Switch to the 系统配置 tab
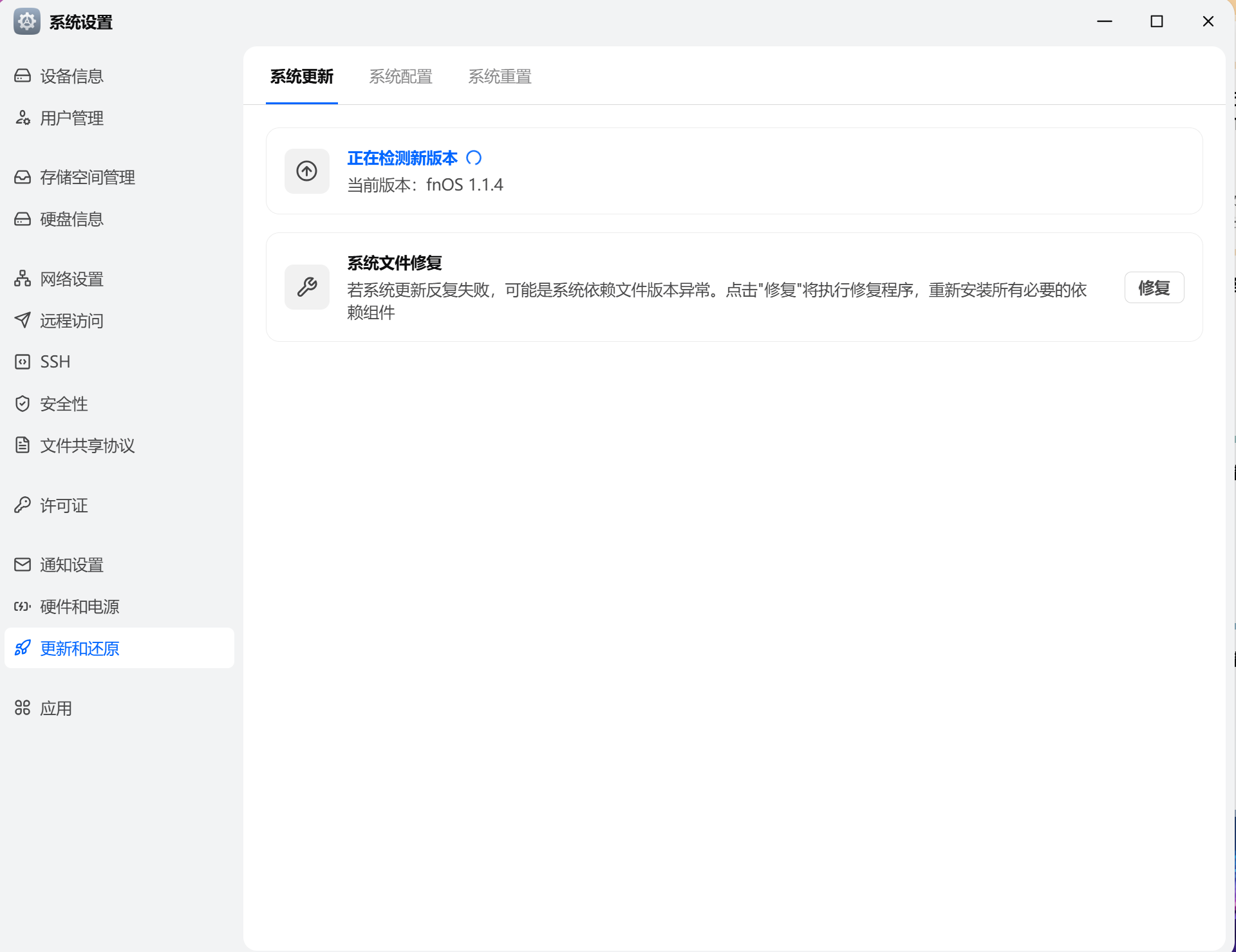 [400, 76]
